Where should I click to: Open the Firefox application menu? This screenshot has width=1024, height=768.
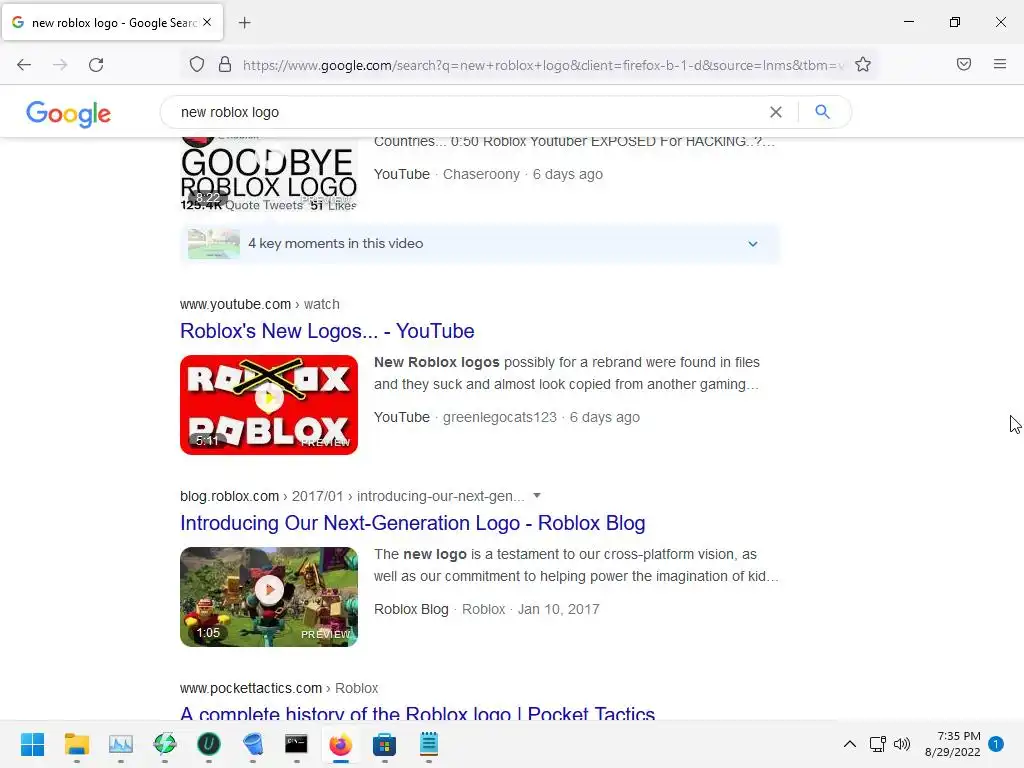click(x=1000, y=64)
